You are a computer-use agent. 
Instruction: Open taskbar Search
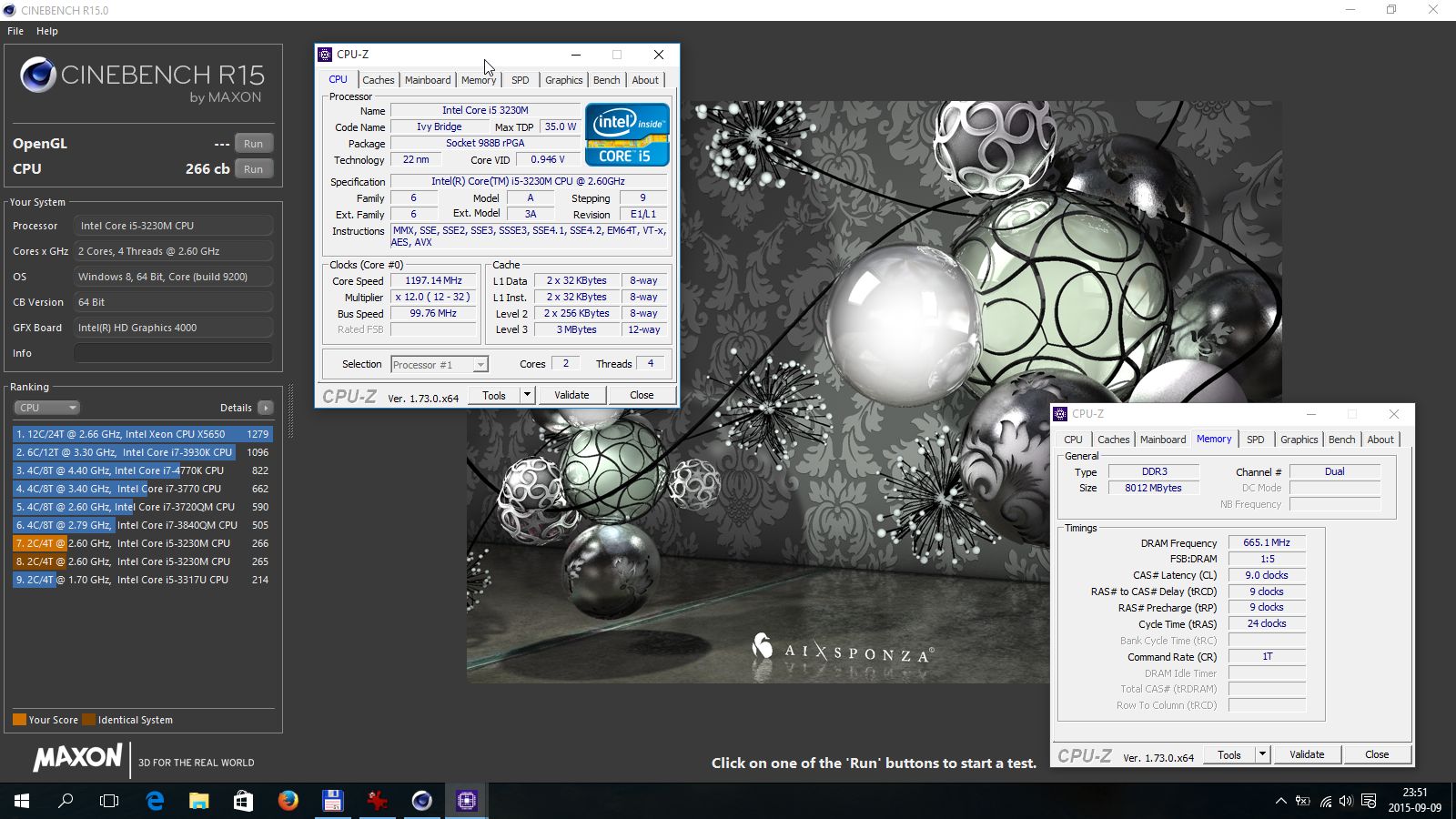(x=66, y=801)
